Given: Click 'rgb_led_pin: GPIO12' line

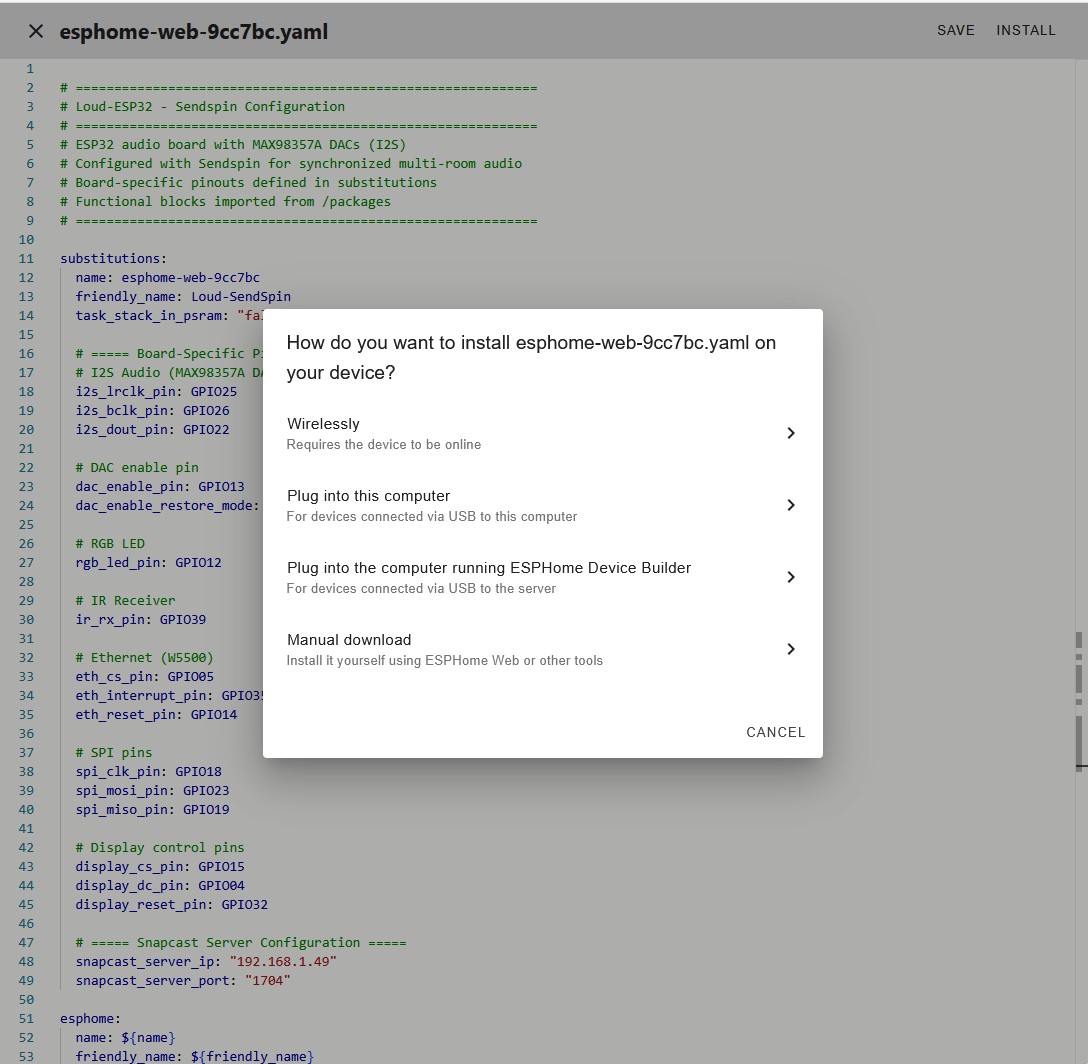Looking at the screenshot, I should 148,562.
